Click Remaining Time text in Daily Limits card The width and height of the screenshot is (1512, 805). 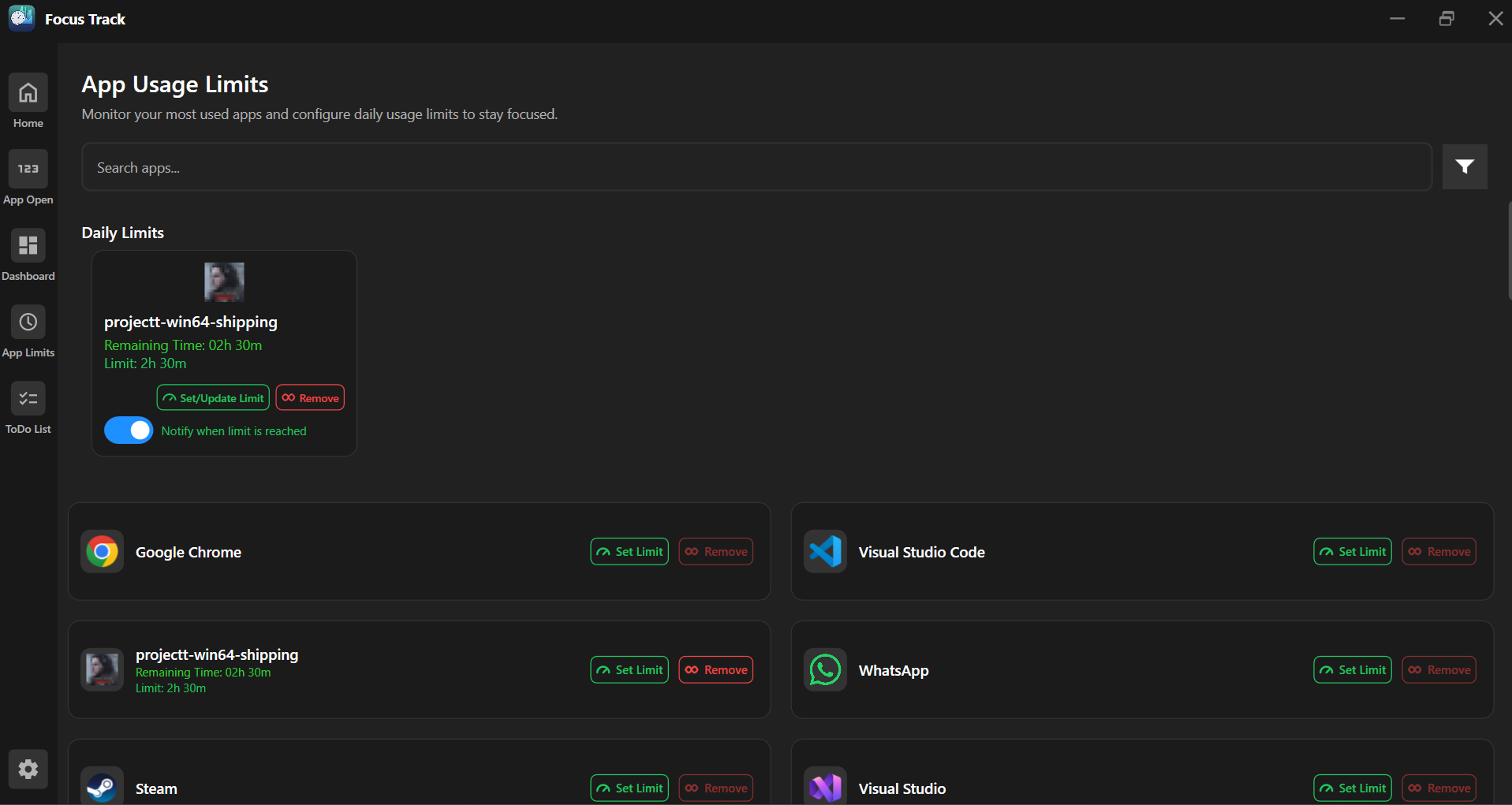183,345
